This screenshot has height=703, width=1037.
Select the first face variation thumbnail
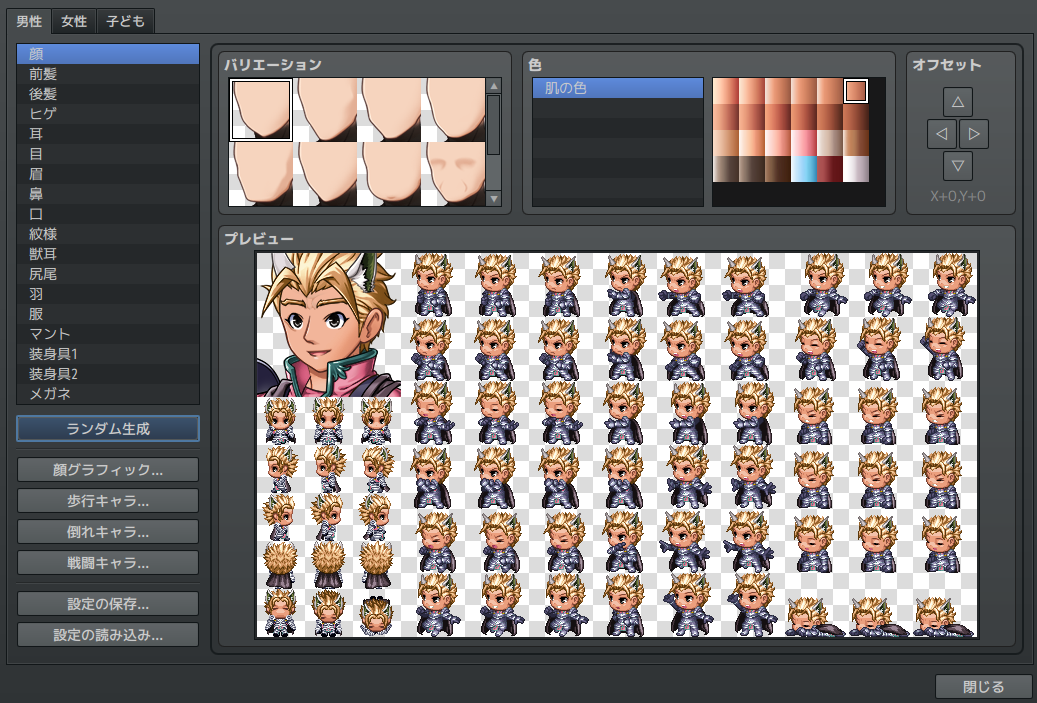point(261,110)
